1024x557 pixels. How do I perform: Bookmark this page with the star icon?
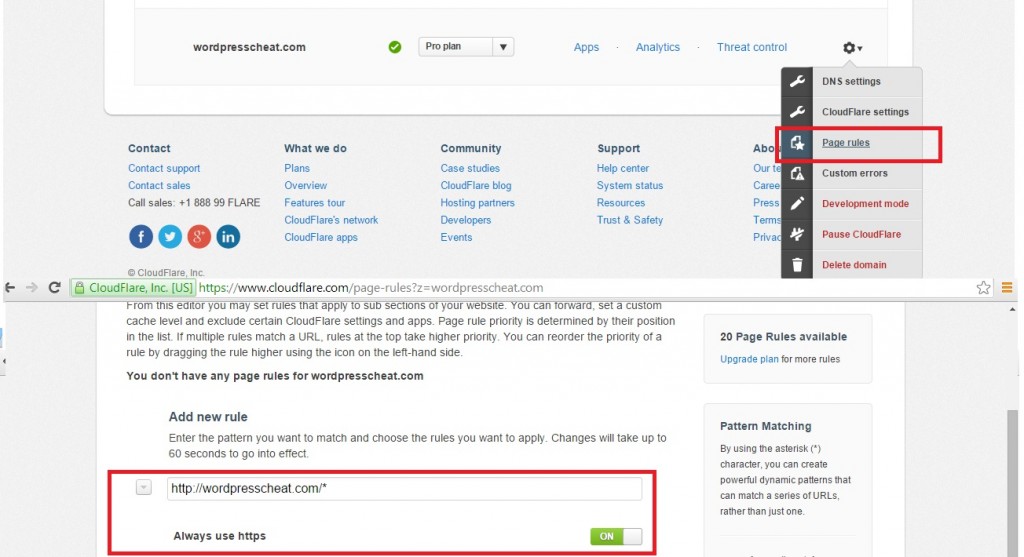click(984, 288)
